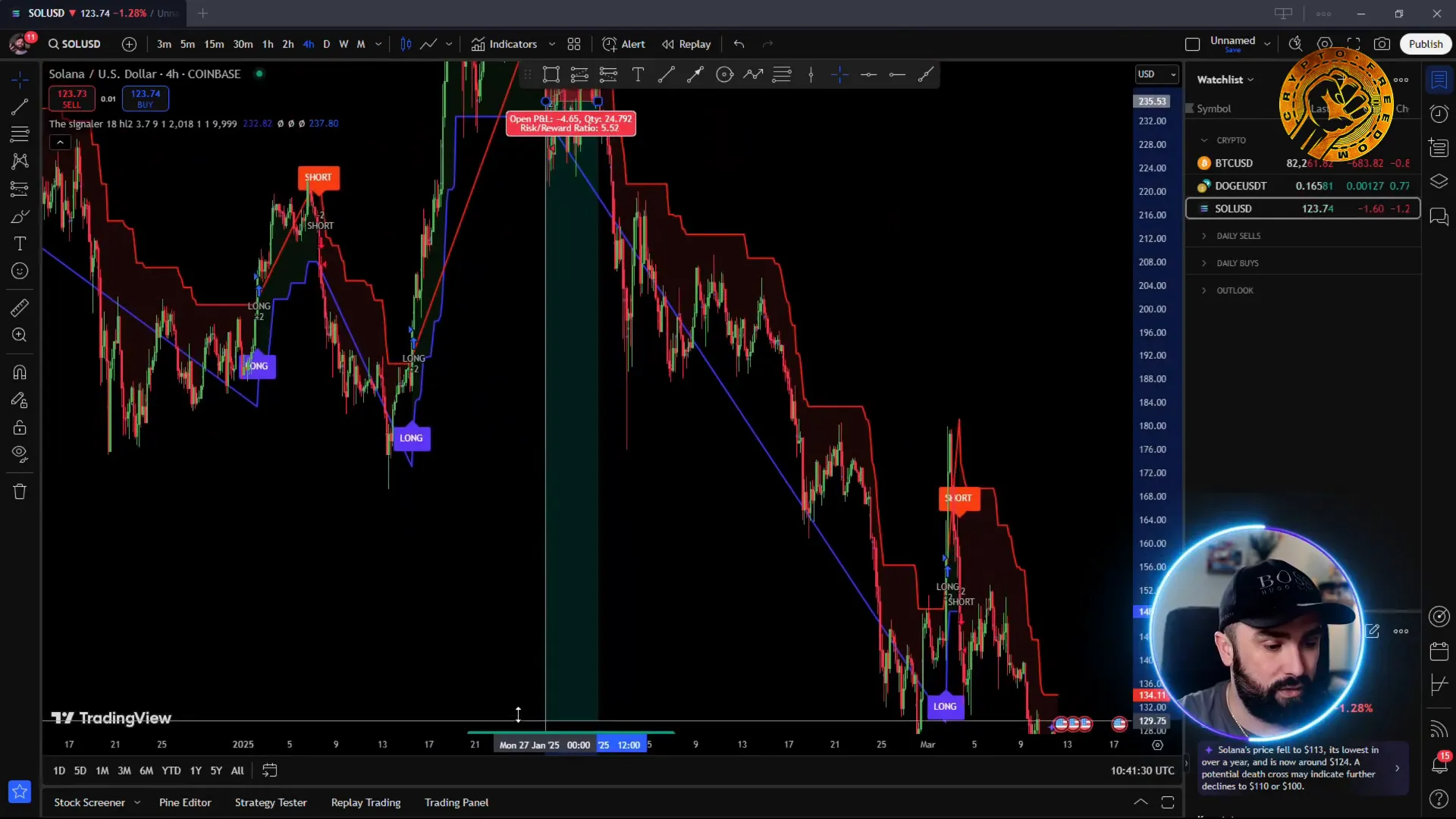Image resolution: width=1456 pixels, height=819 pixels.
Task: Set chart range to All
Action: 237,770
